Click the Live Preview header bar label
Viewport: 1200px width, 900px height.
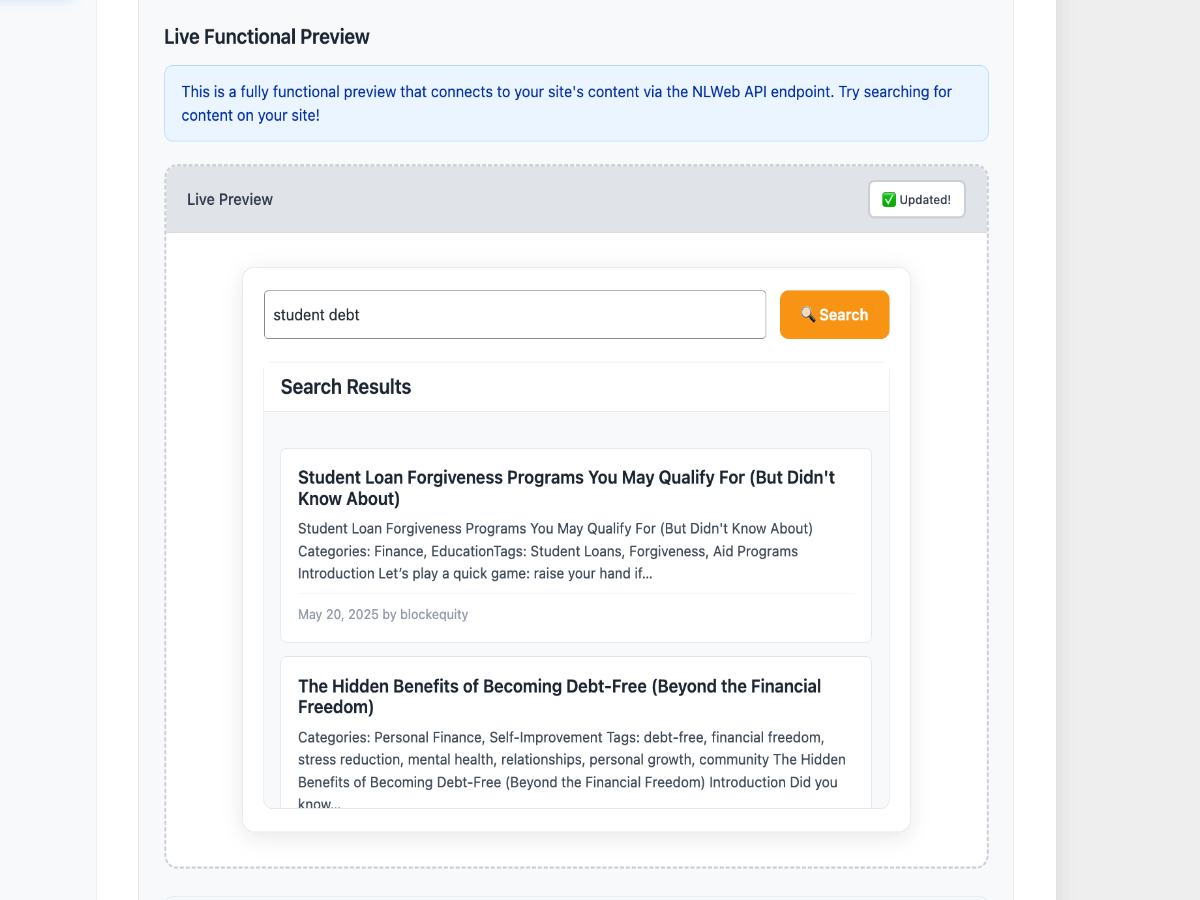tap(230, 199)
